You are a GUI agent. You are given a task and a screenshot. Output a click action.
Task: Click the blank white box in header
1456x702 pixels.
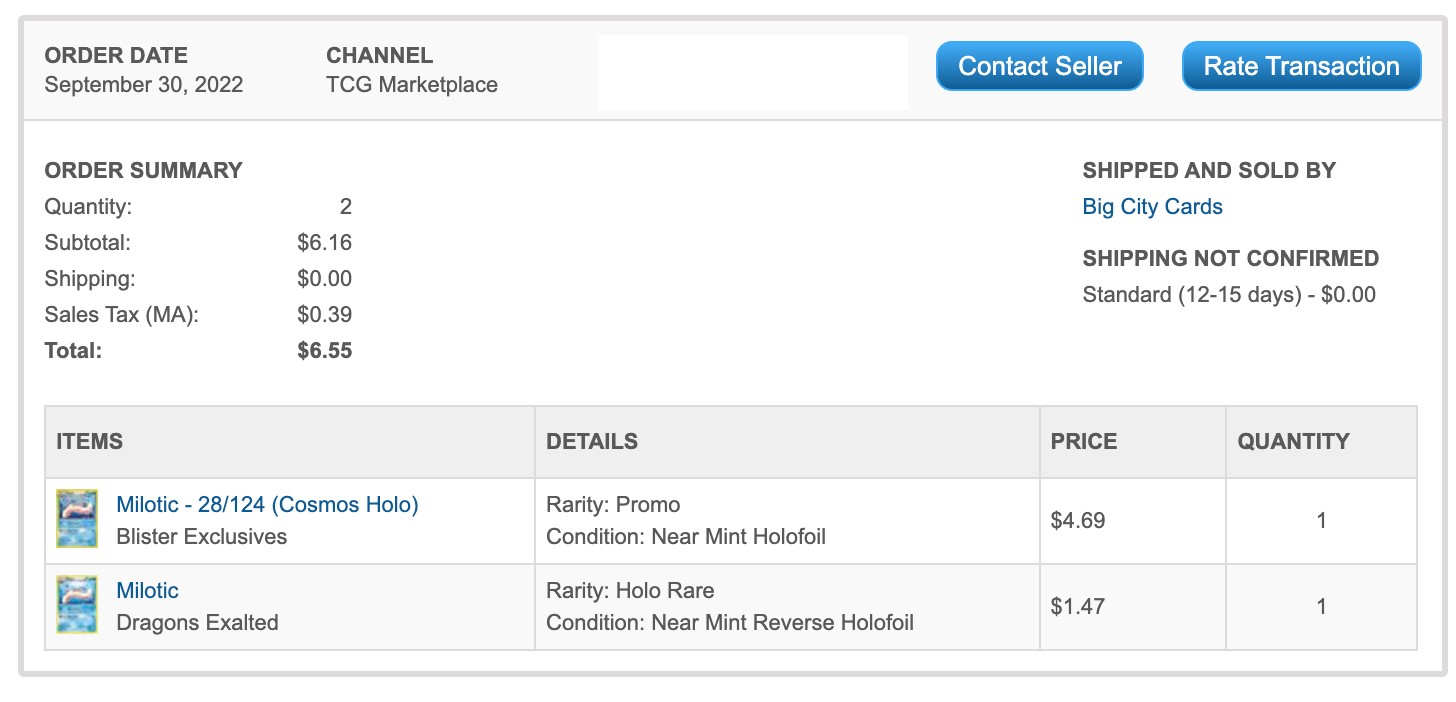click(x=753, y=72)
